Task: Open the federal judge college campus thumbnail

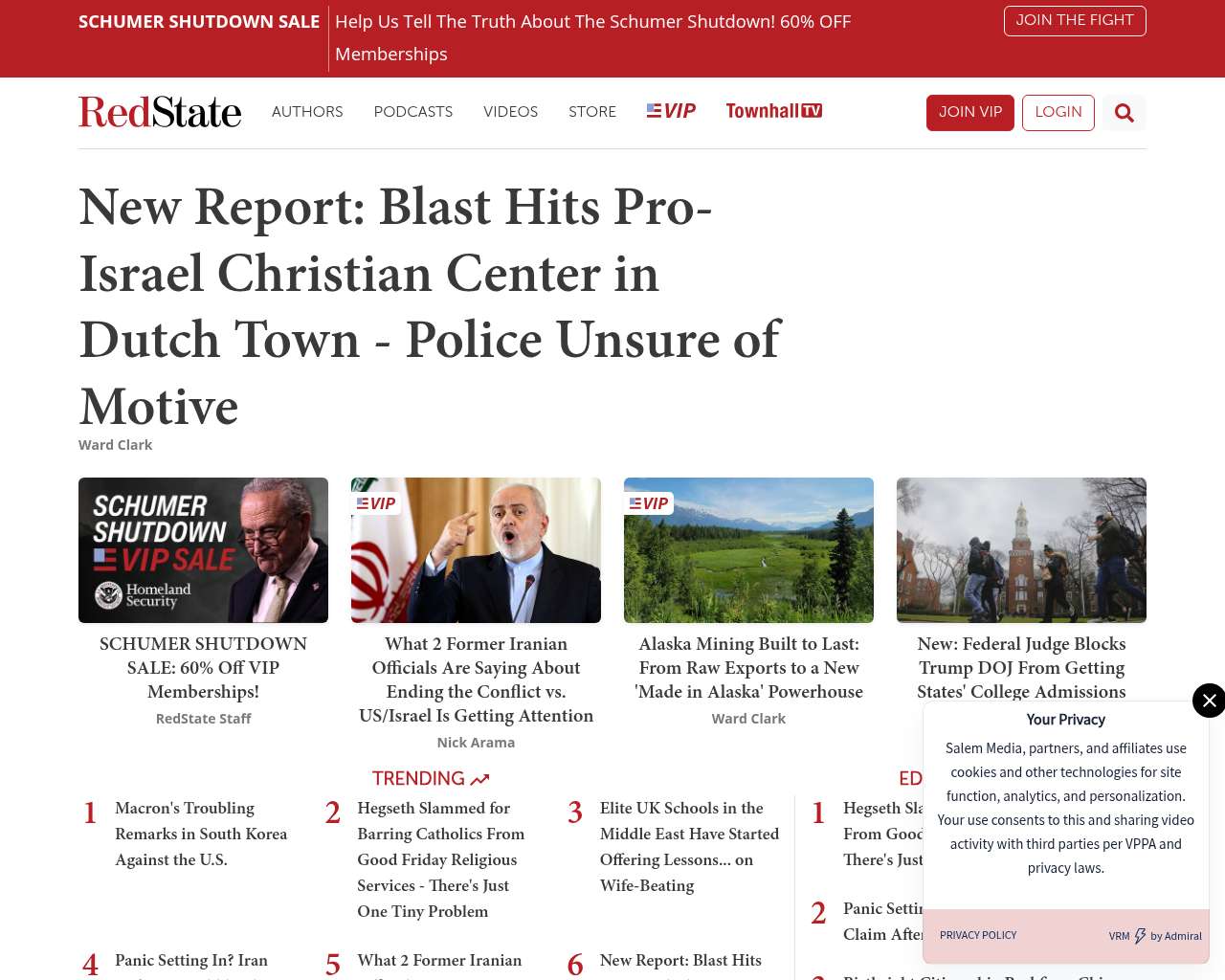Action: (1021, 550)
